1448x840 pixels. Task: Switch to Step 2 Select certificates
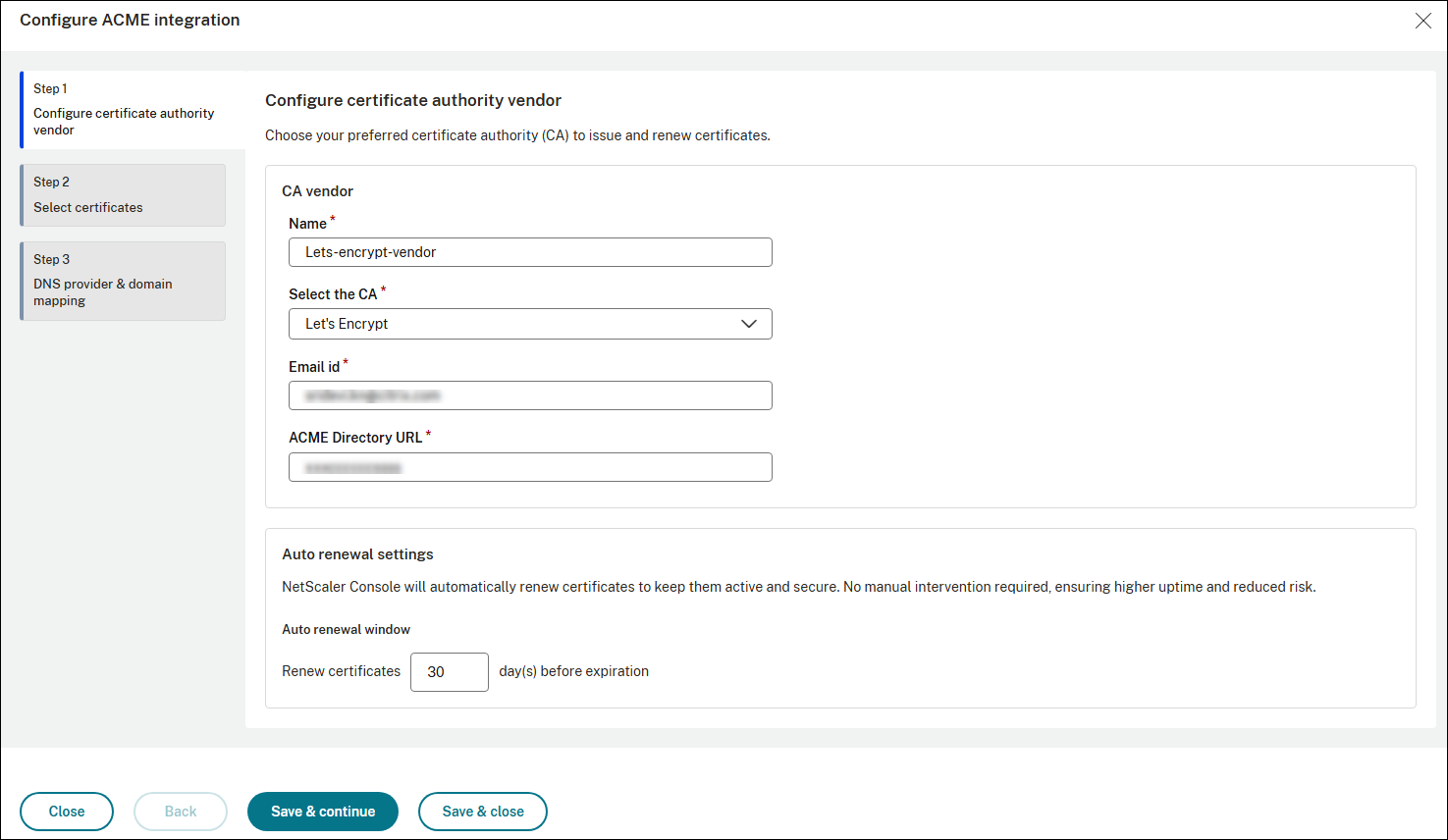pos(123,194)
